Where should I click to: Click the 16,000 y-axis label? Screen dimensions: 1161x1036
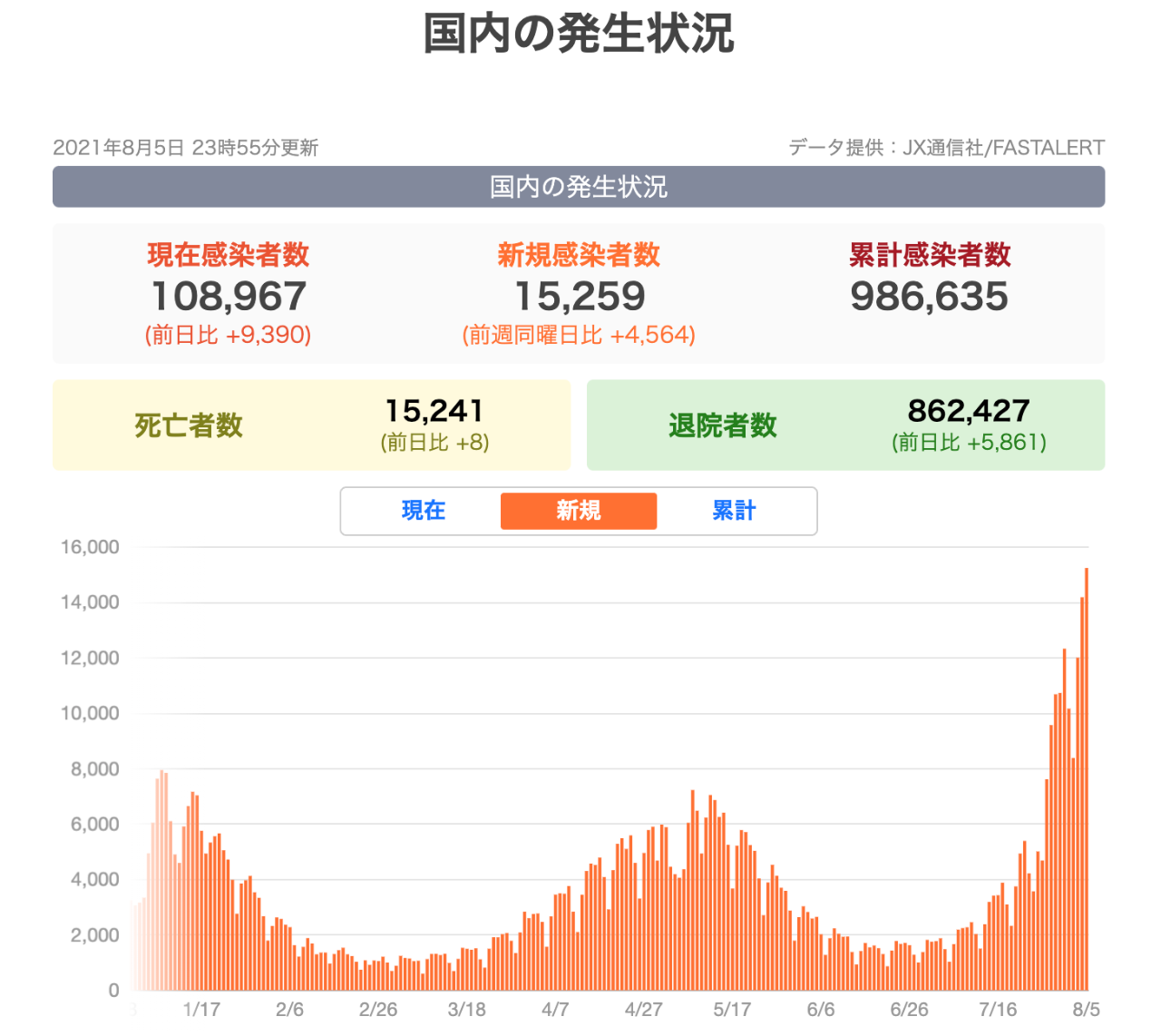(x=90, y=547)
